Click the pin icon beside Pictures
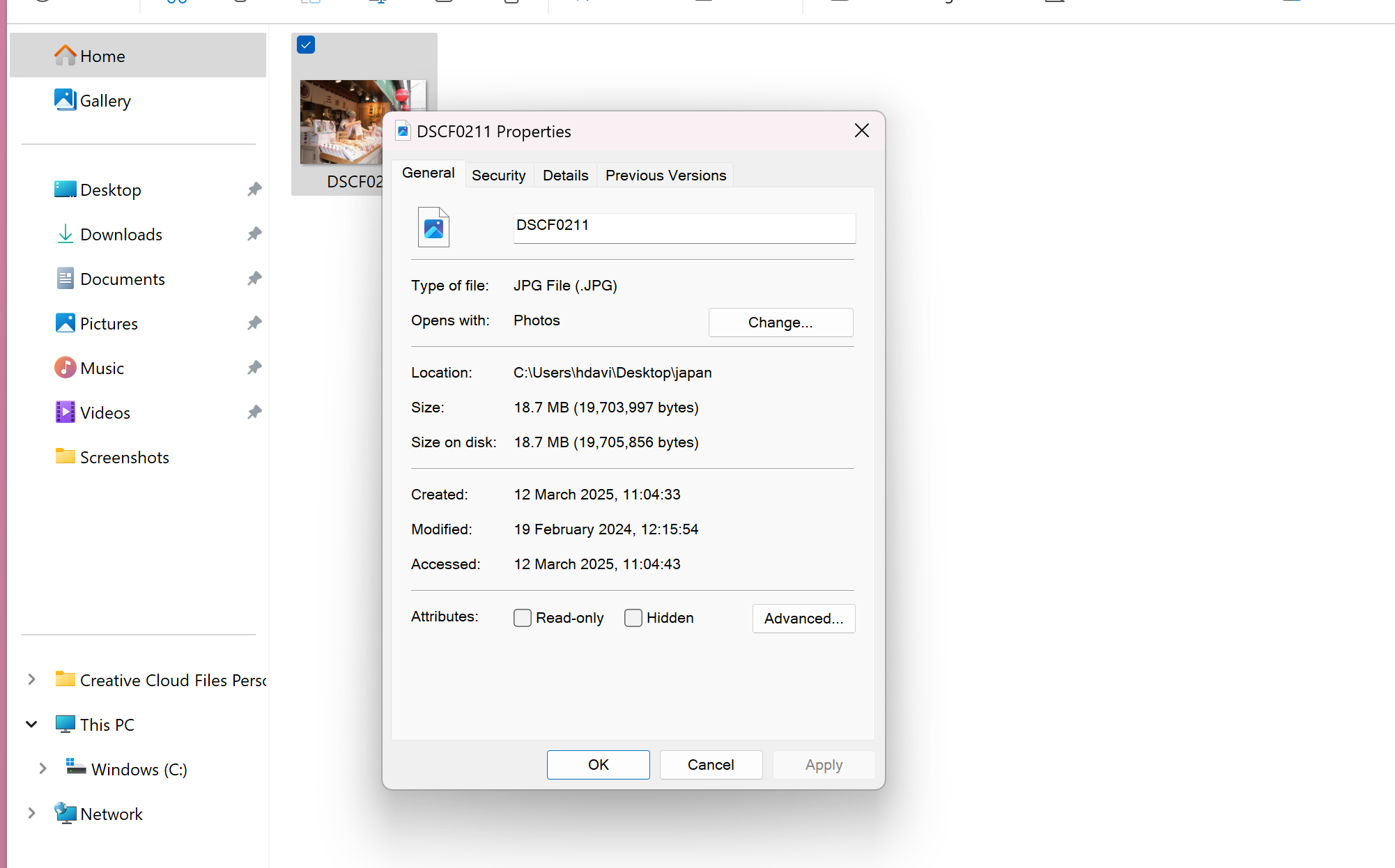 click(254, 323)
